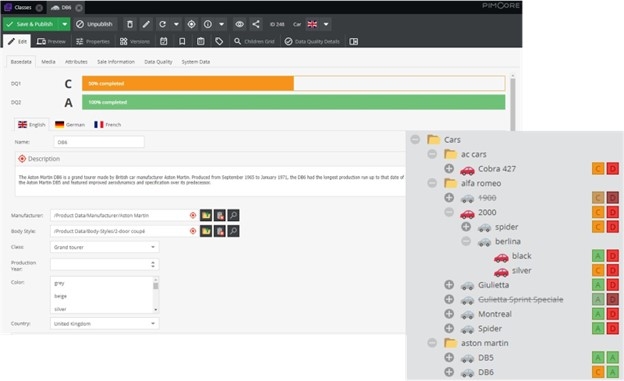Click the orange DQ1 50% completed bar

click(x=188, y=84)
